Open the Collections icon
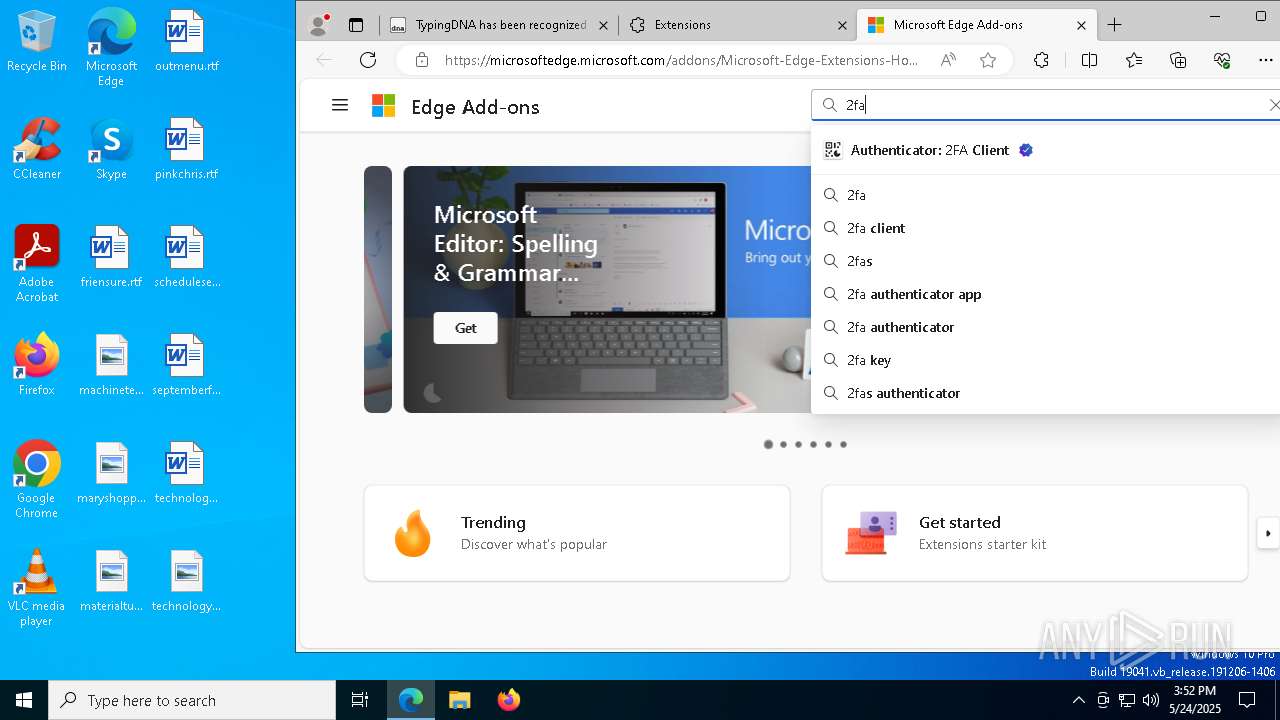This screenshot has height=720, width=1280. coord(1178,60)
